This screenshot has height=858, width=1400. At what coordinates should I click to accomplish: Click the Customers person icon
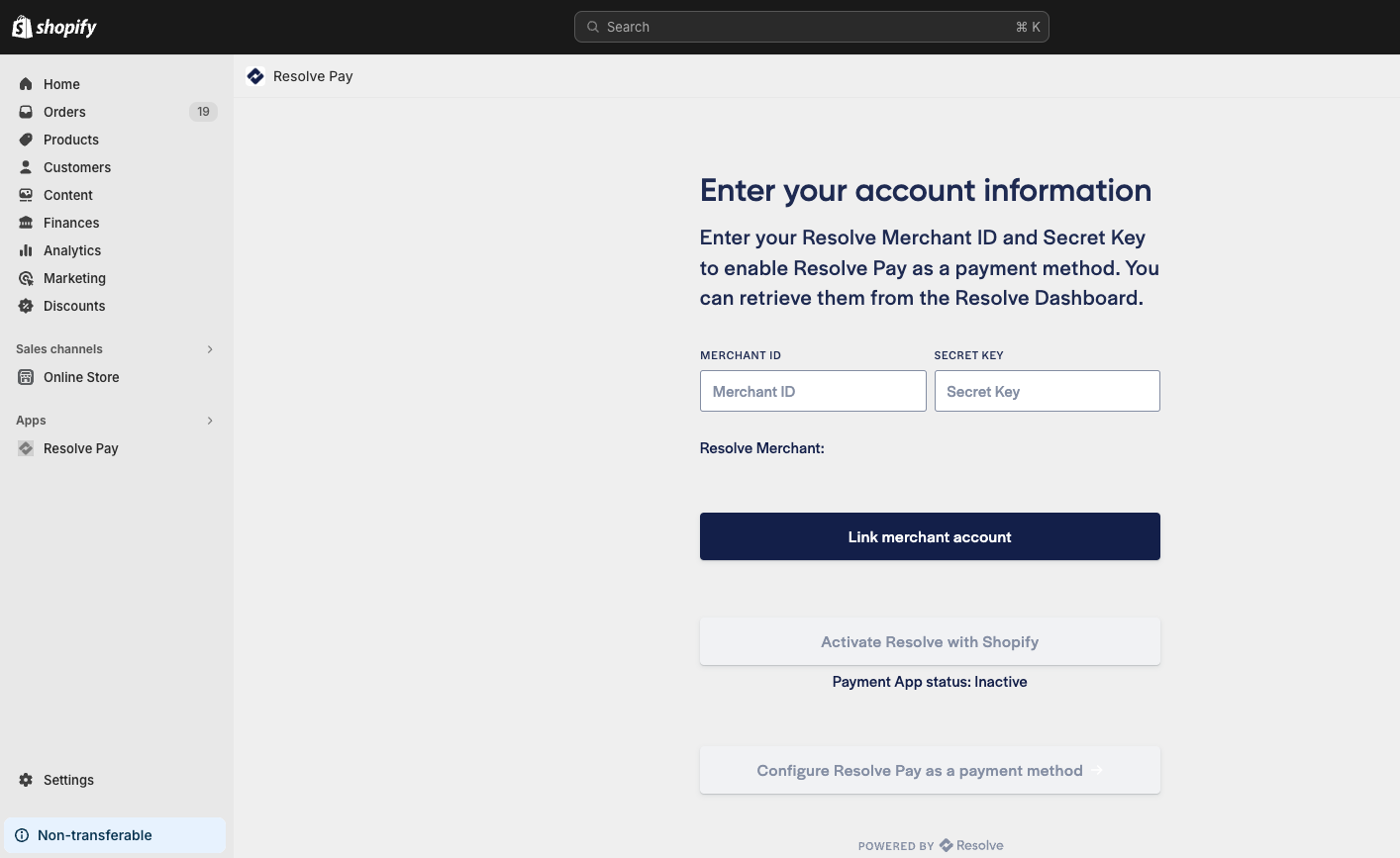click(26, 167)
